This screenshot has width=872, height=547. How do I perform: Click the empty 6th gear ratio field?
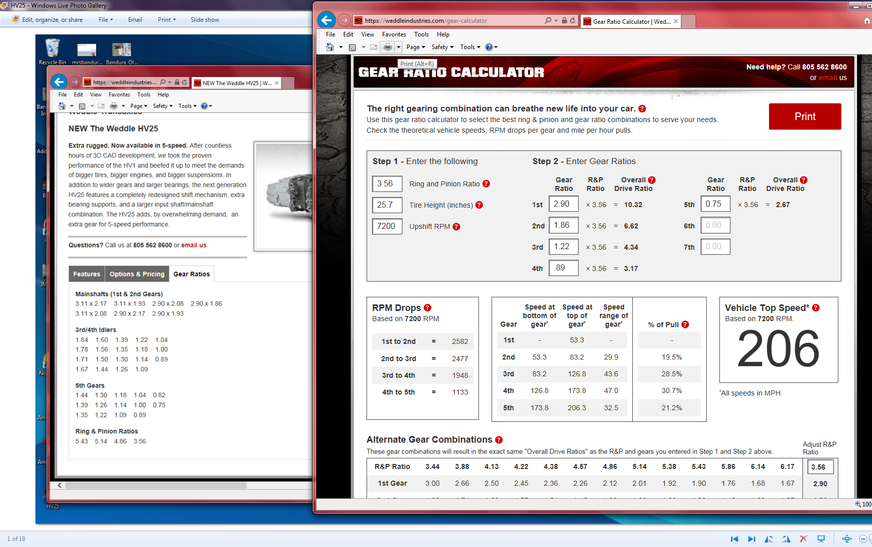(715, 225)
